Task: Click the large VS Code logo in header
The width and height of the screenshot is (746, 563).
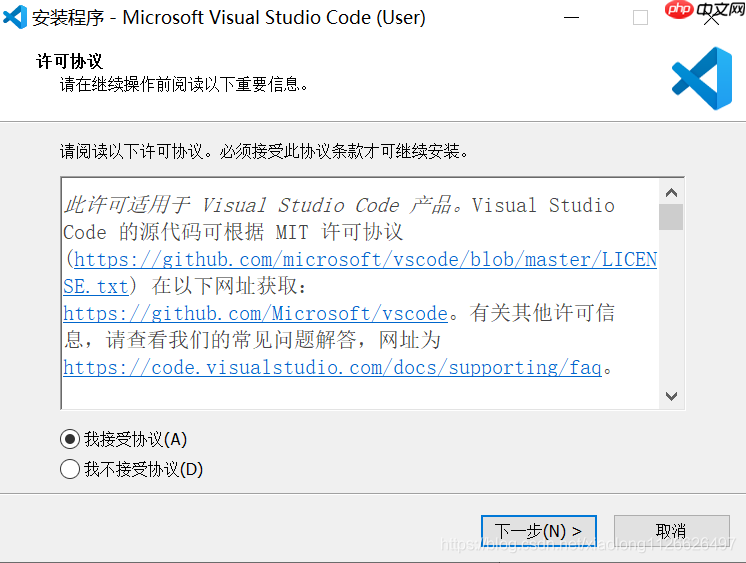Action: [x=702, y=78]
